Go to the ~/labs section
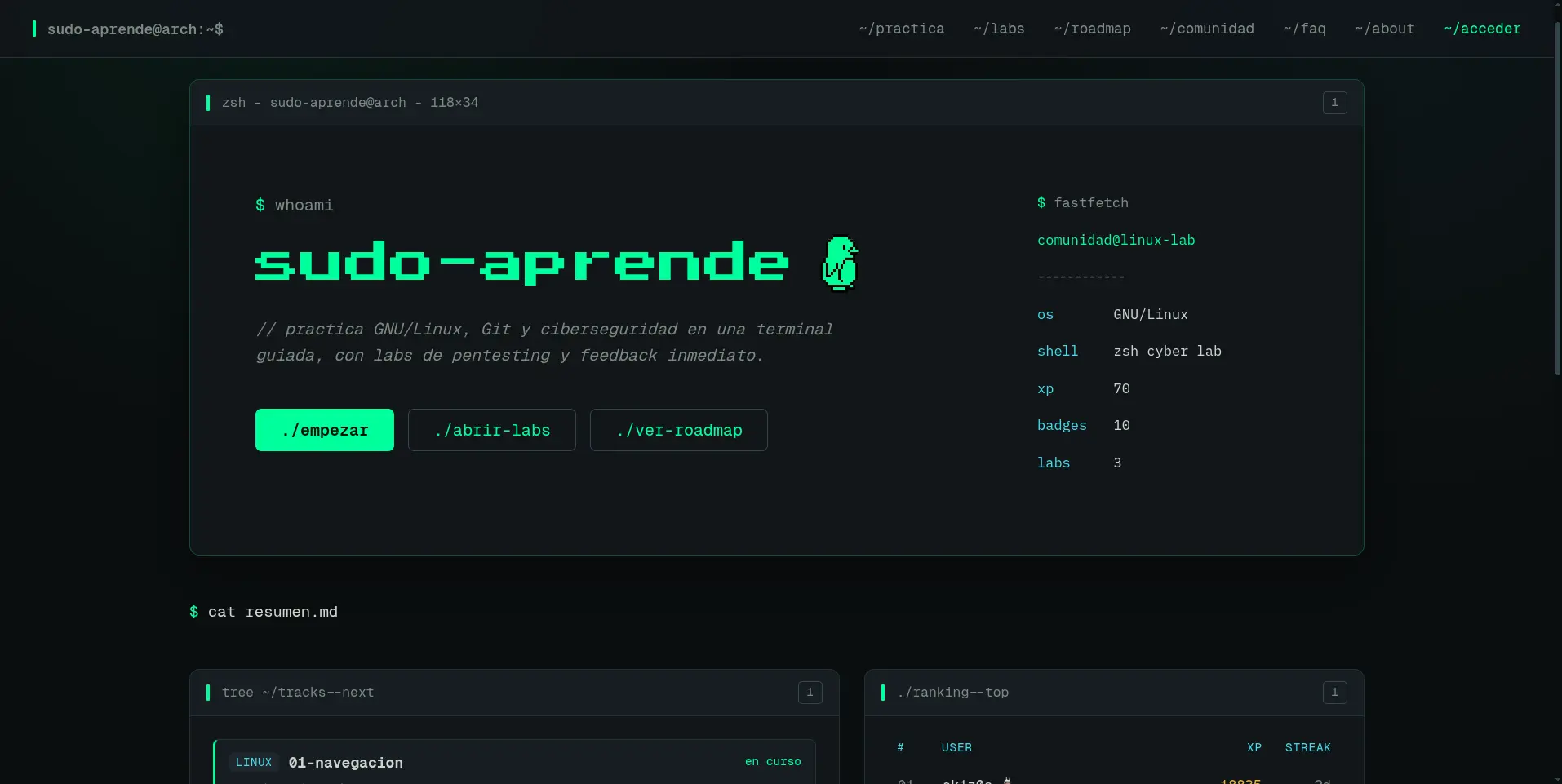Screen dimensions: 1562x784 pyautogui.click(x=999, y=29)
